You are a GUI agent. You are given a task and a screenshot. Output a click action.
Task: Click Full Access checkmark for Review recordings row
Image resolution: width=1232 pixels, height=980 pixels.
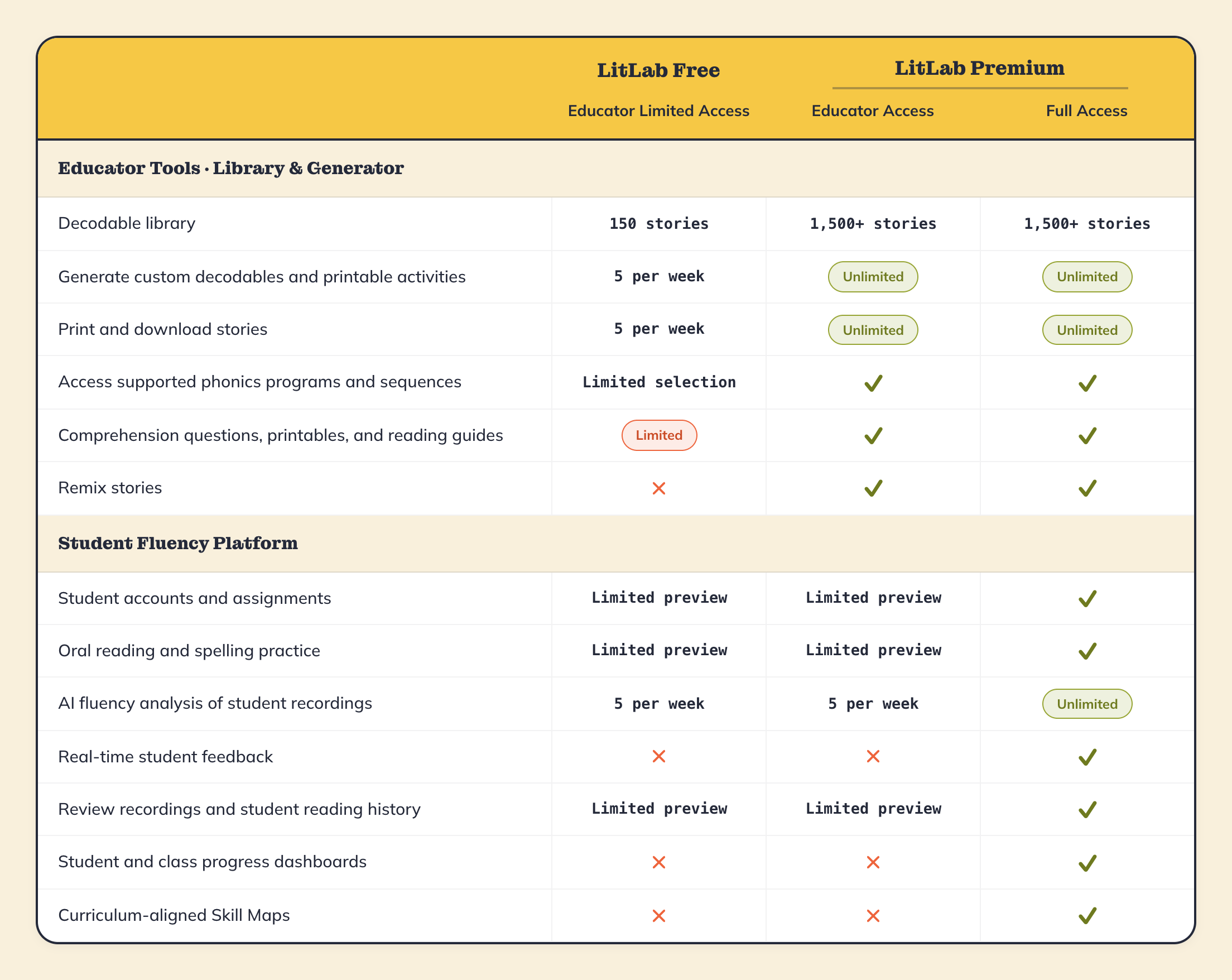1087,809
